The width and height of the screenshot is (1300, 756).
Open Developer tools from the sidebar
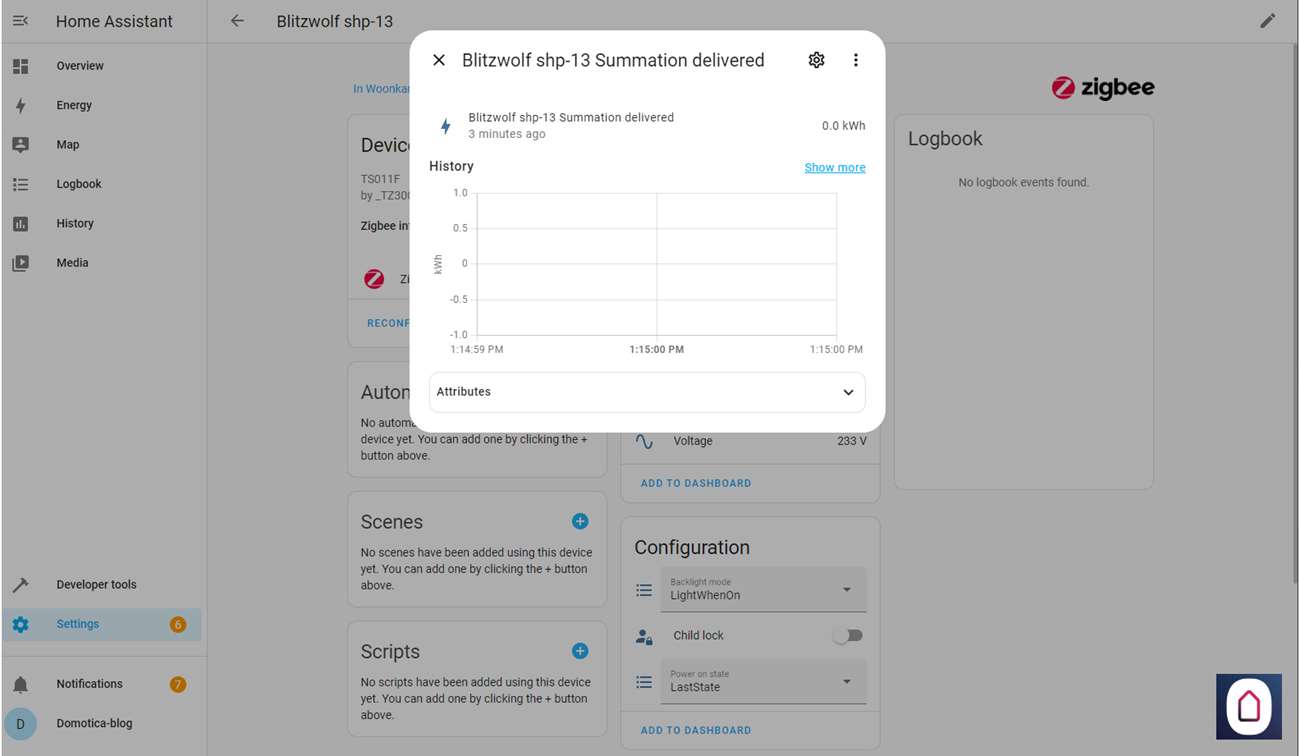96,585
